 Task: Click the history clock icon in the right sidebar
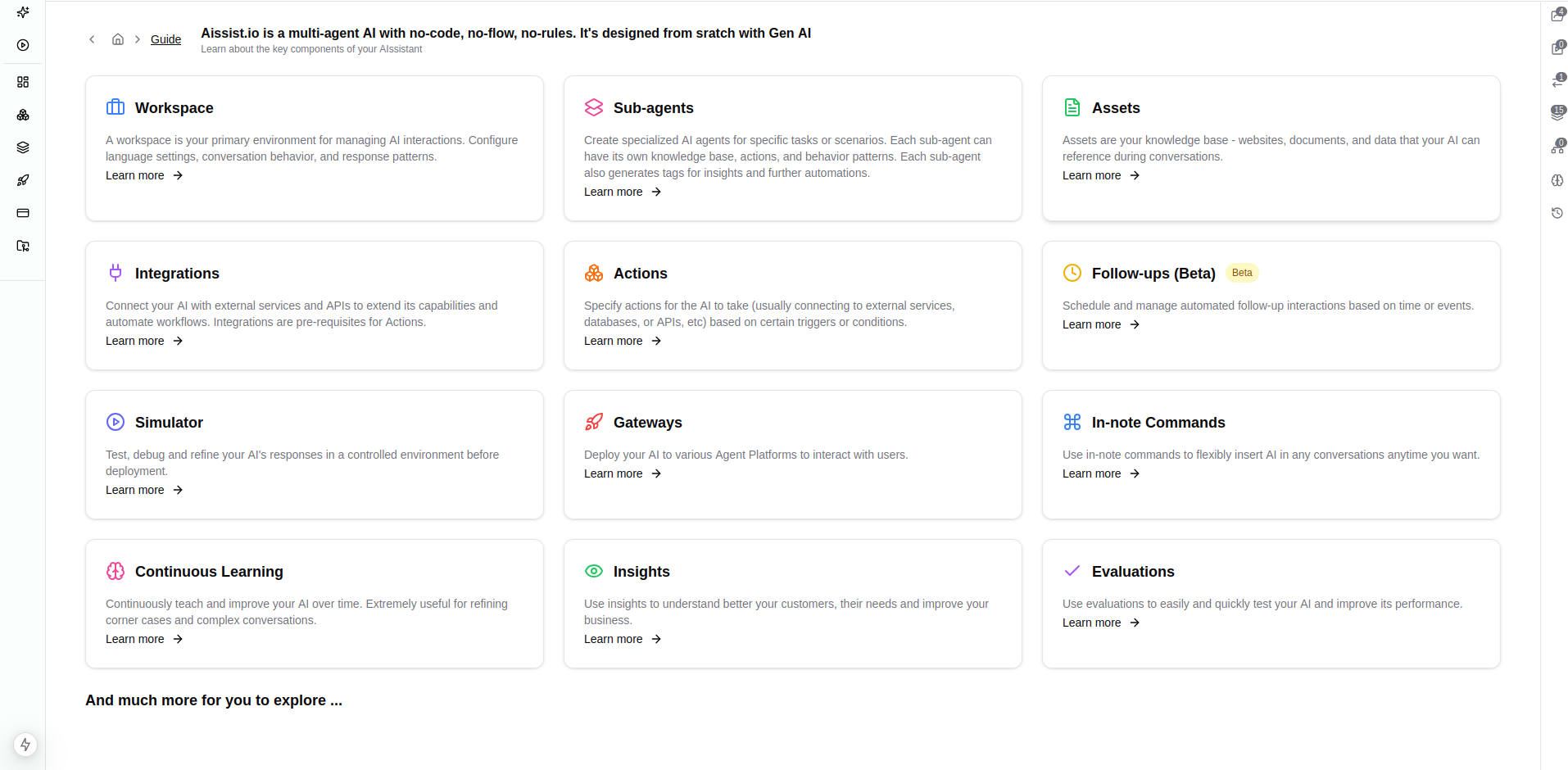[1557, 213]
